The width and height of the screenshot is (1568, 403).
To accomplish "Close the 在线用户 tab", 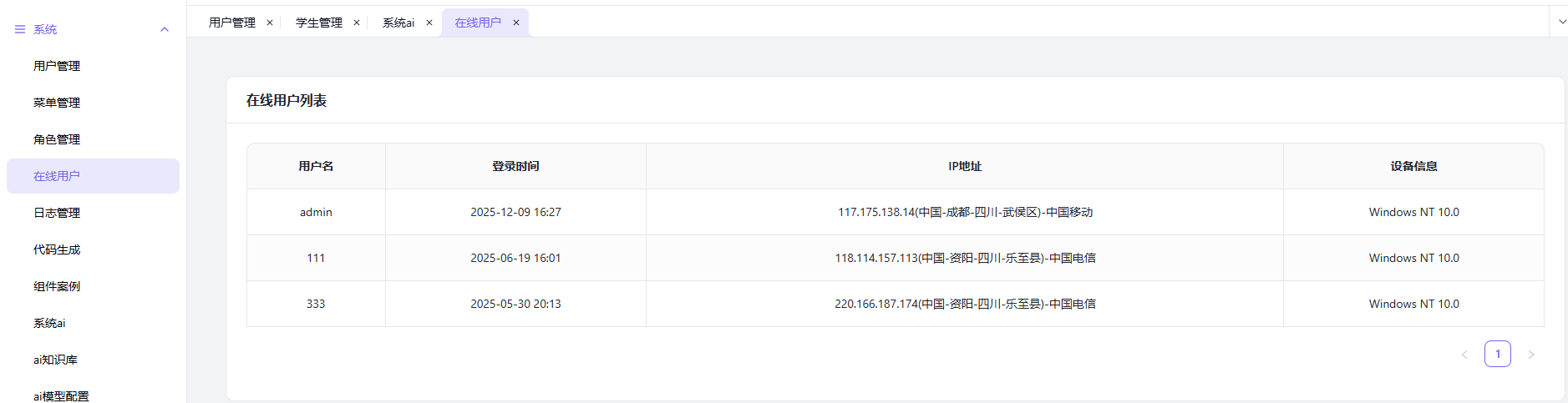I will tap(516, 23).
